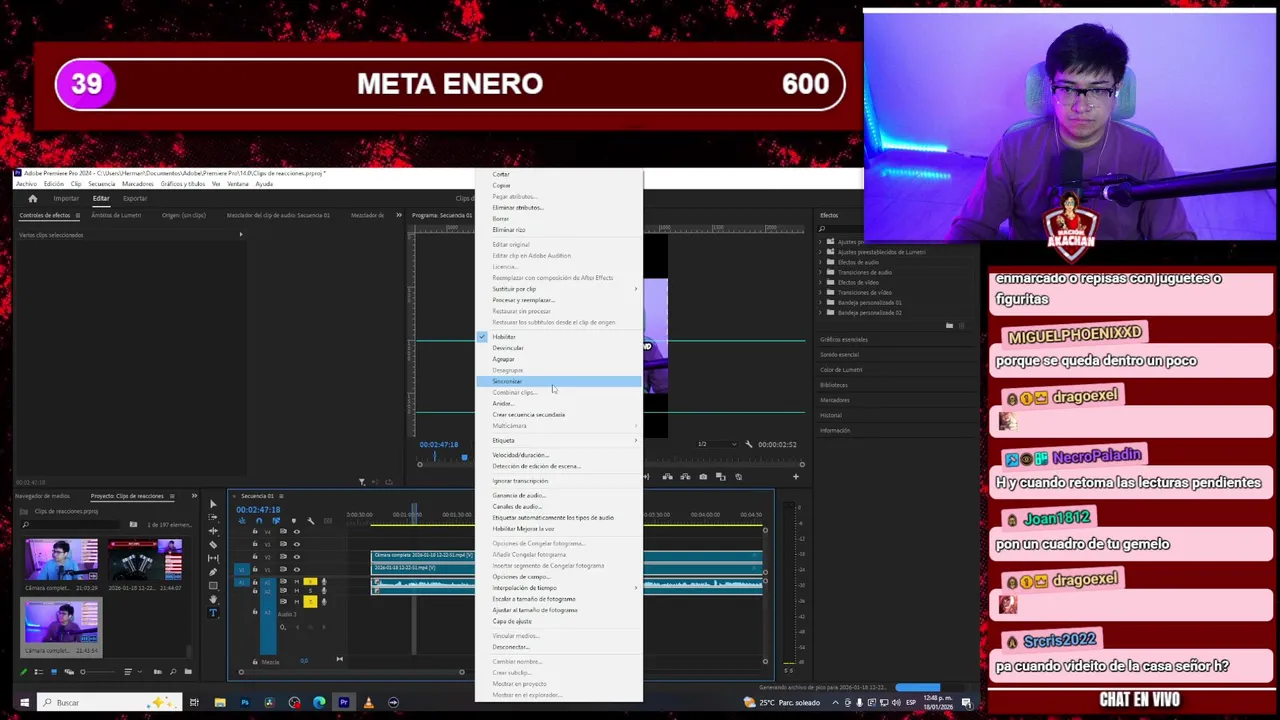Open the Premiere Pro Home screen icon
Image resolution: width=1280 pixels, height=720 pixels.
(32, 198)
